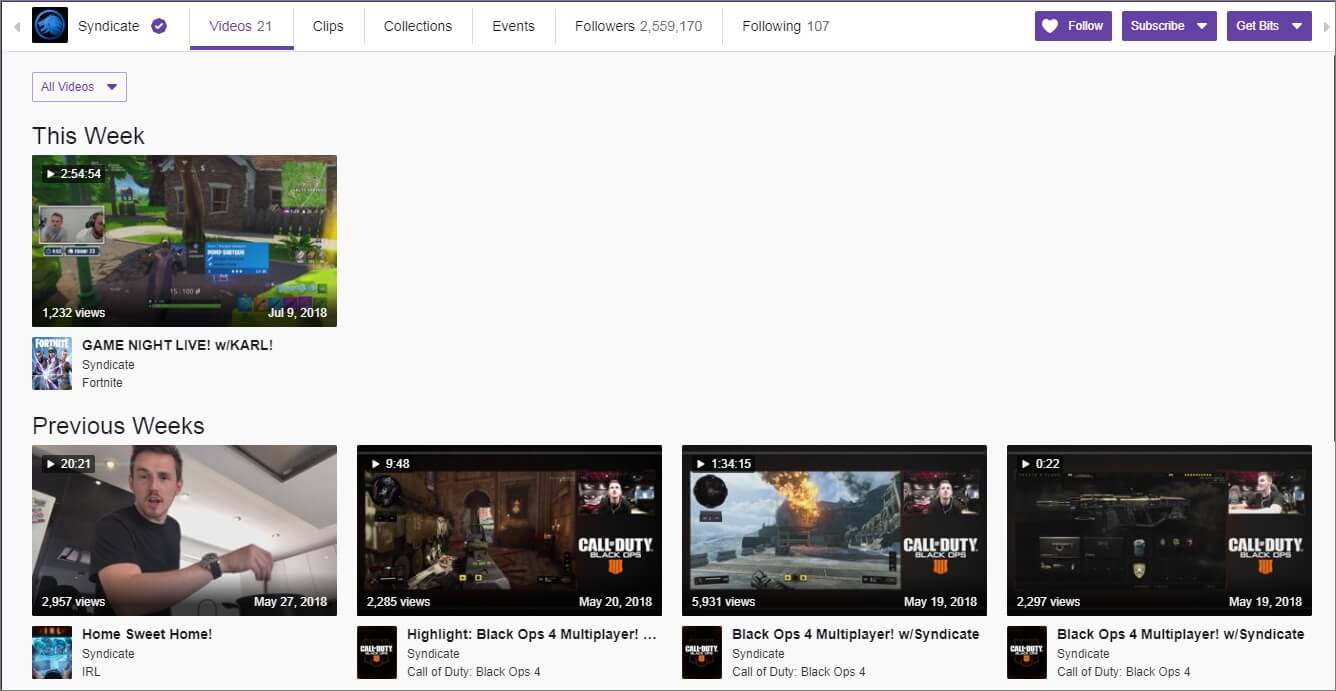Click the verified badge next to Syndicate
1336x691 pixels.
point(159,26)
